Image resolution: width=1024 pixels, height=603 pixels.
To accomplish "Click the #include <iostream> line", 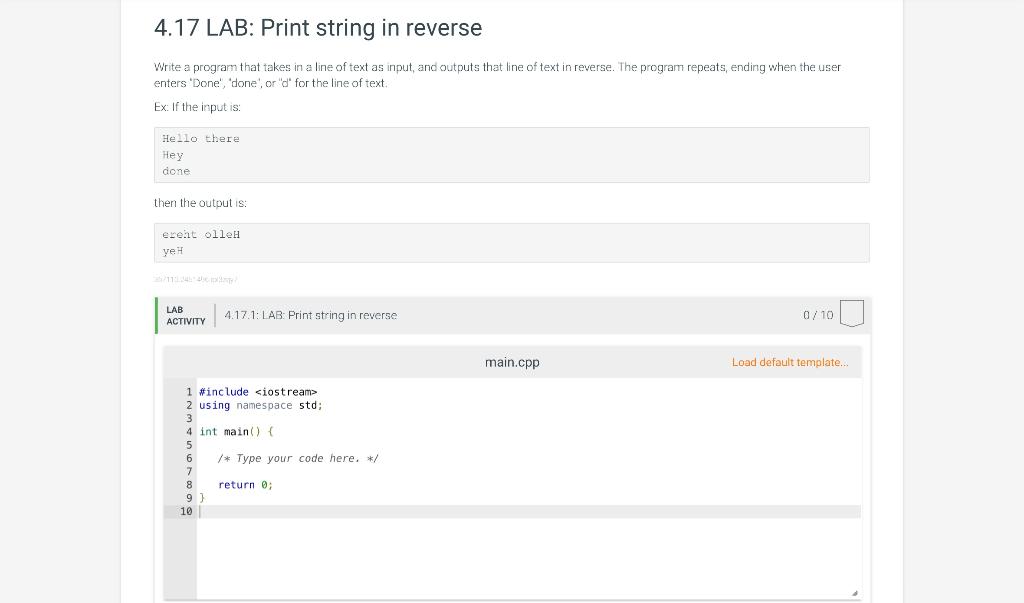I will [257, 391].
